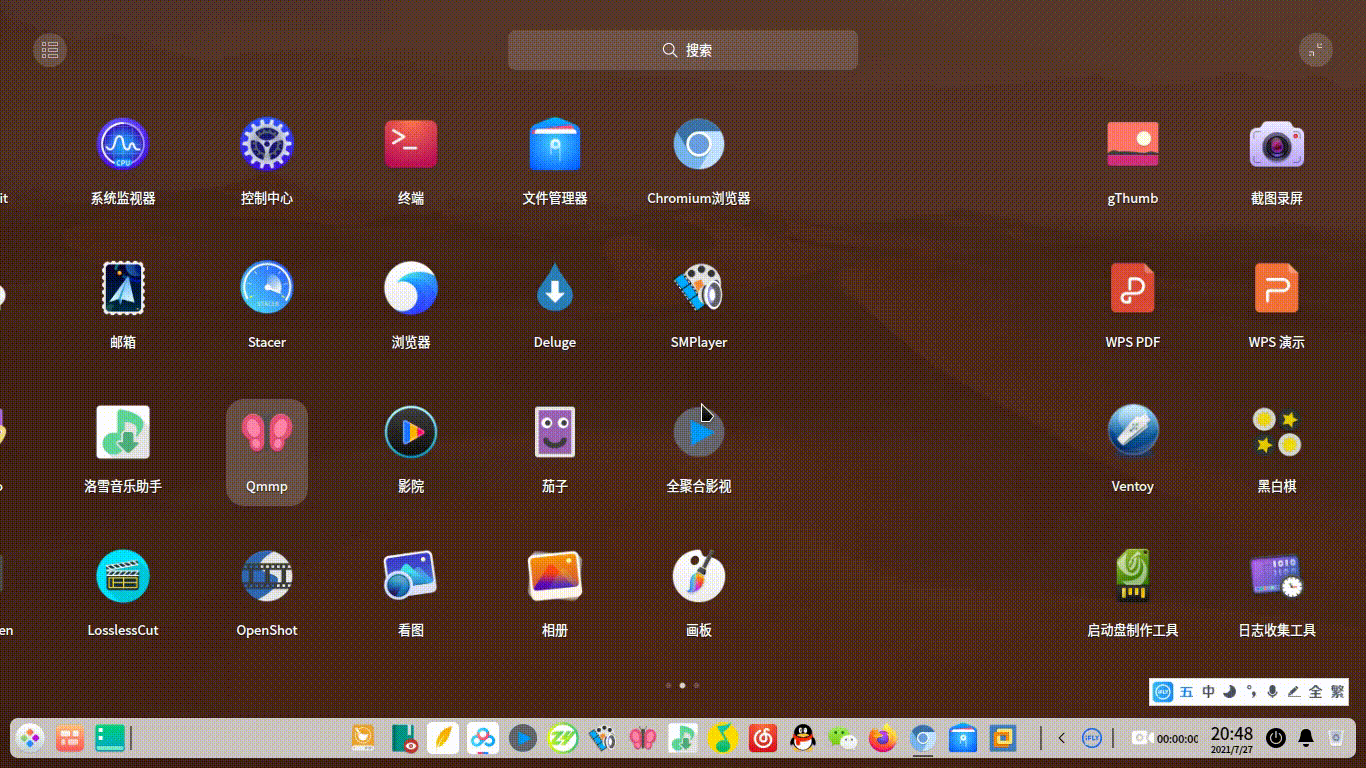Click the launcher button in the dock
Image resolution: width=1366 pixels, height=768 pixels.
(30, 739)
